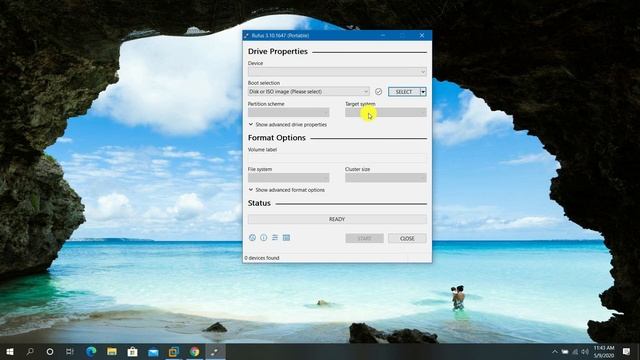Open the Cluster size dropdown
This screenshot has height=360, width=640.
click(386, 178)
